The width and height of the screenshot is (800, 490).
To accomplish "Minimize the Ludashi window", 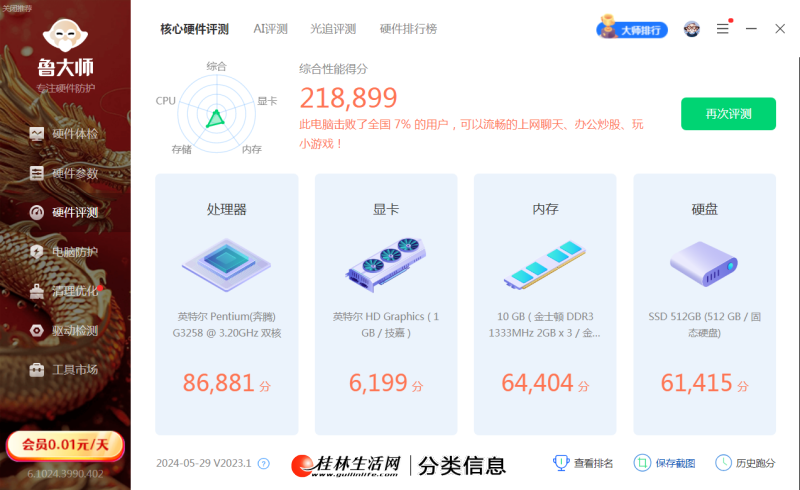I will [x=751, y=29].
